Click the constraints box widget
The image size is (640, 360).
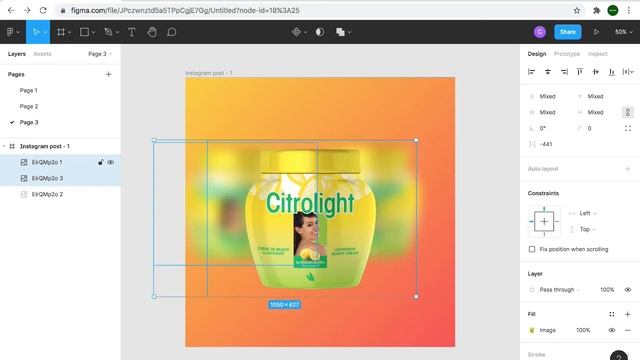tap(544, 222)
